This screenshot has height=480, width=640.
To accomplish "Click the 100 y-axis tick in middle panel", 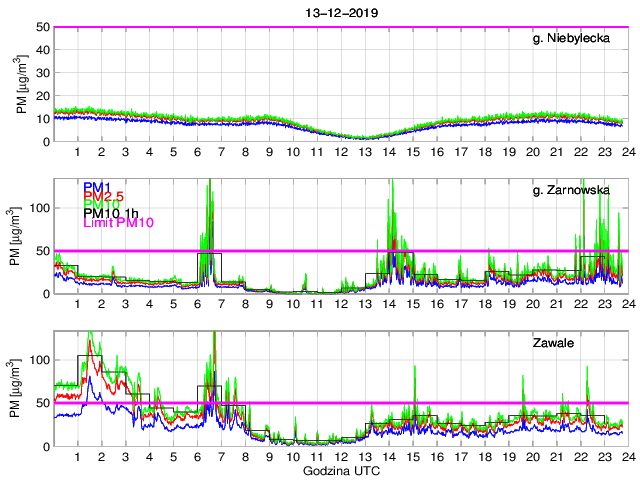I will (x=40, y=208).
